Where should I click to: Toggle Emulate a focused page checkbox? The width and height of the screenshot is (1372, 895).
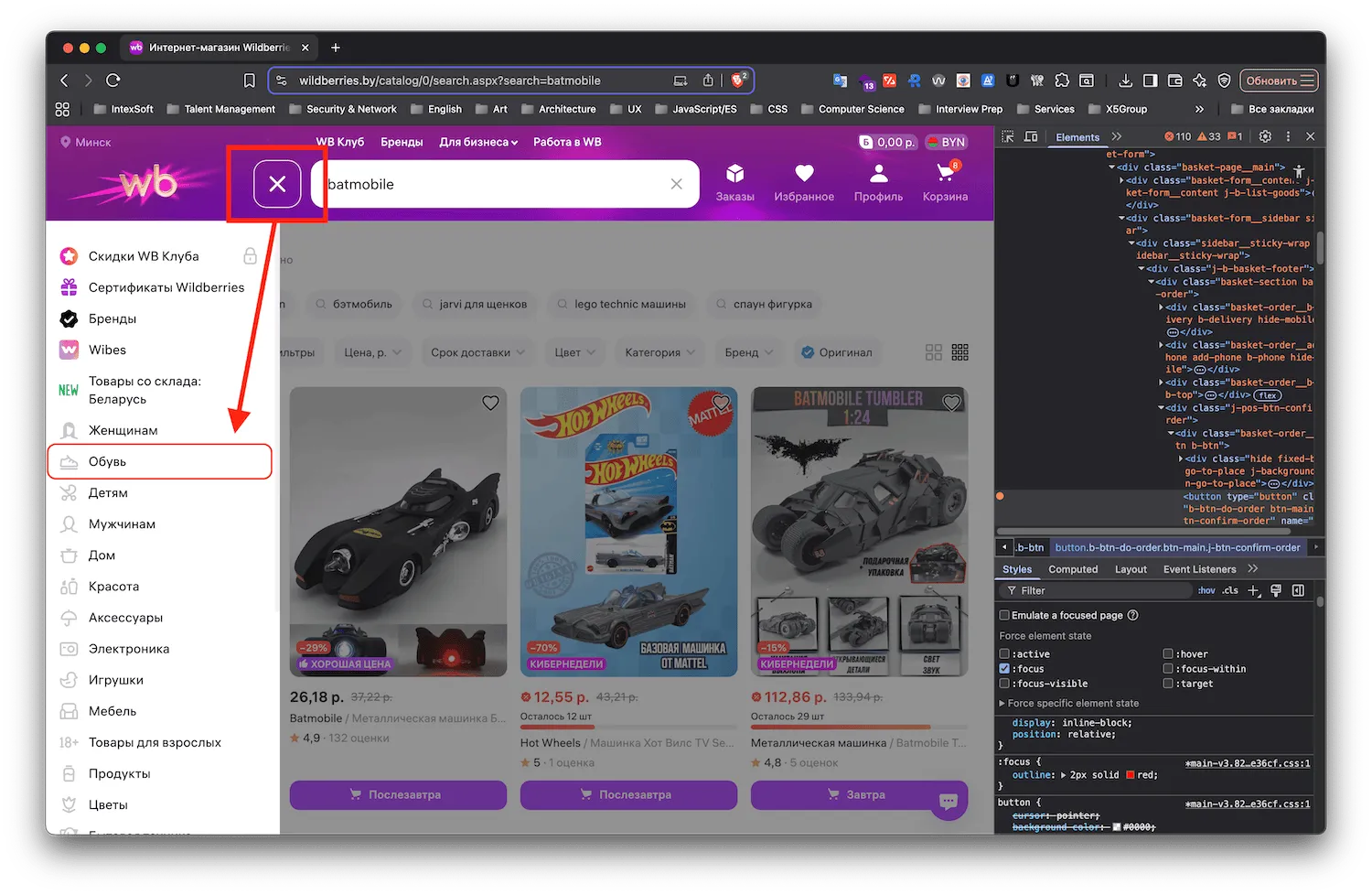pyautogui.click(x=1005, y=616)
